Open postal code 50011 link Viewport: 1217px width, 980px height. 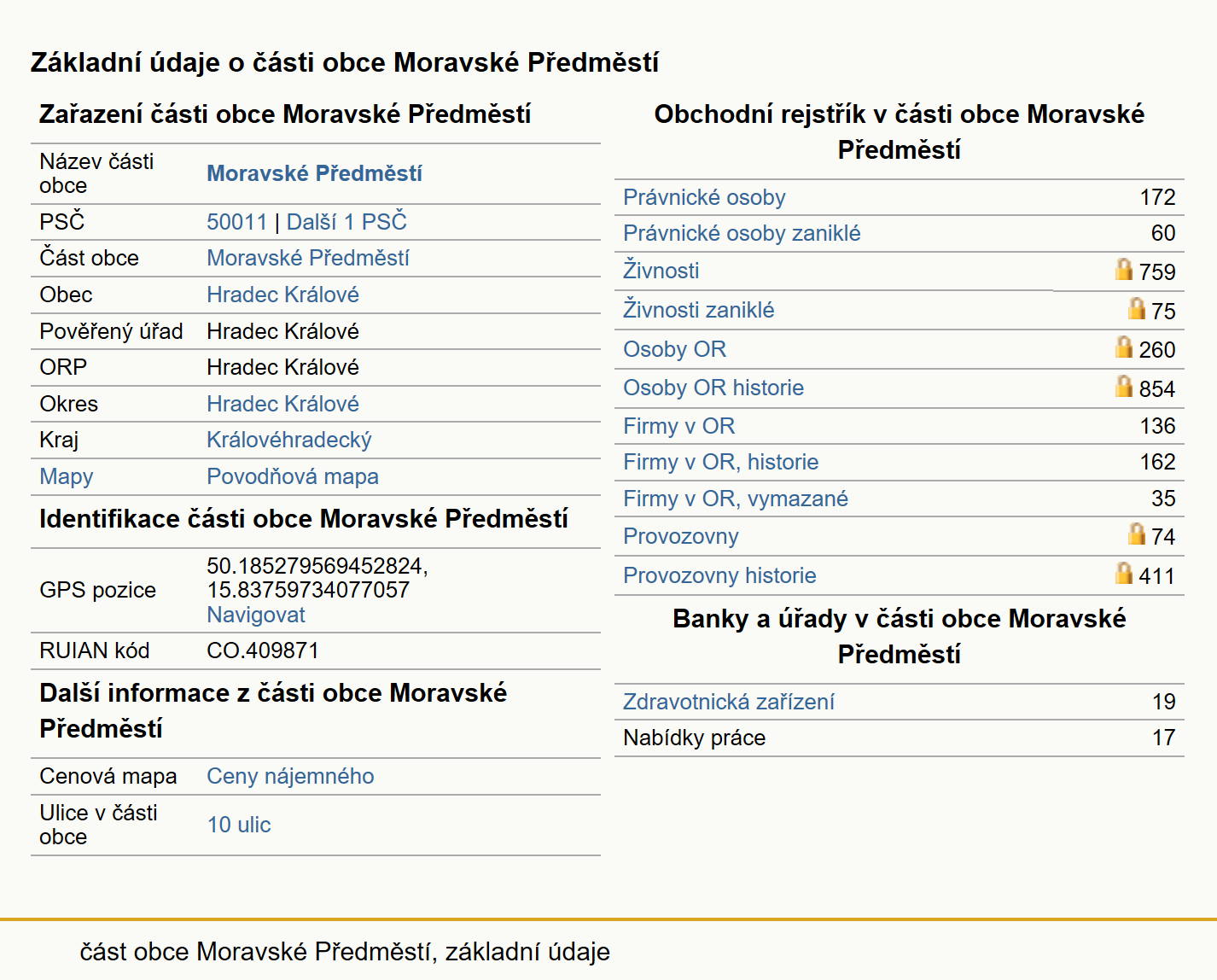pyautogui.click(x=237, y=222)
